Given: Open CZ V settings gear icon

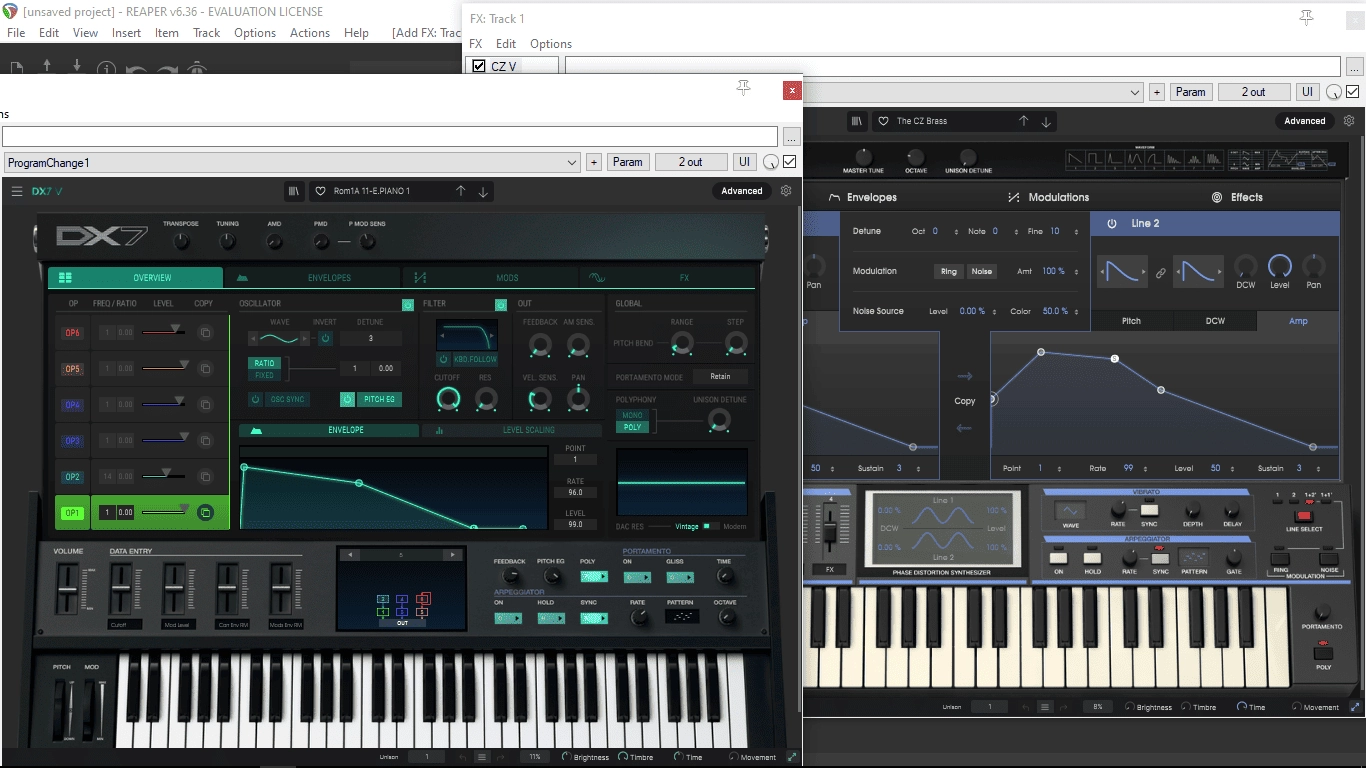Looking at the screenshot, I should point(1349,121).
